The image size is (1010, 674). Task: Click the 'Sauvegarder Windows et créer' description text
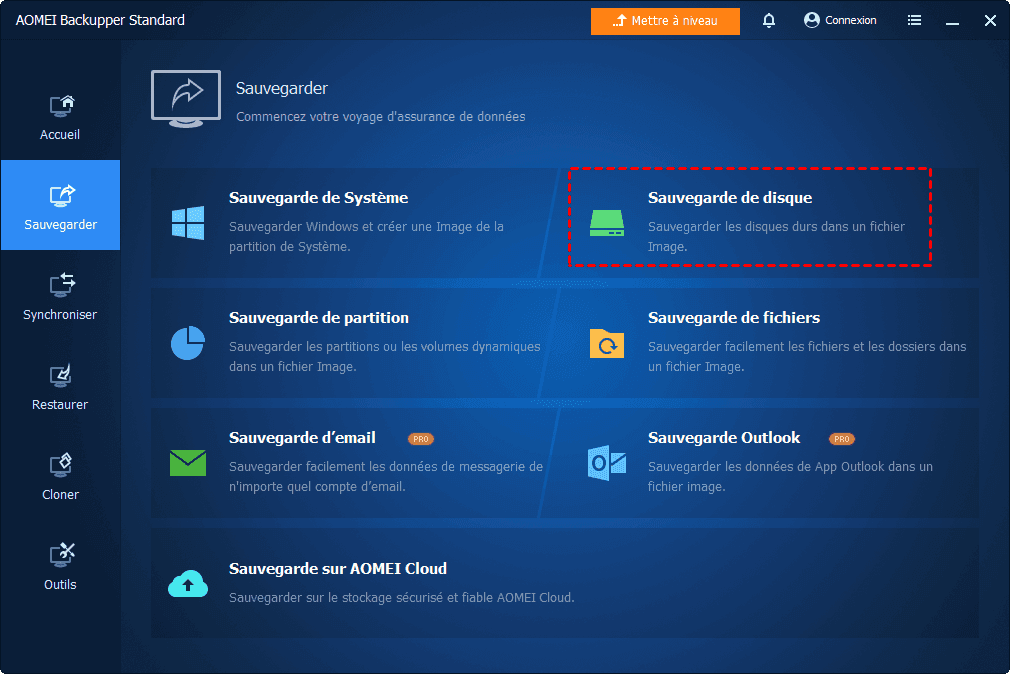pos(367,236)
